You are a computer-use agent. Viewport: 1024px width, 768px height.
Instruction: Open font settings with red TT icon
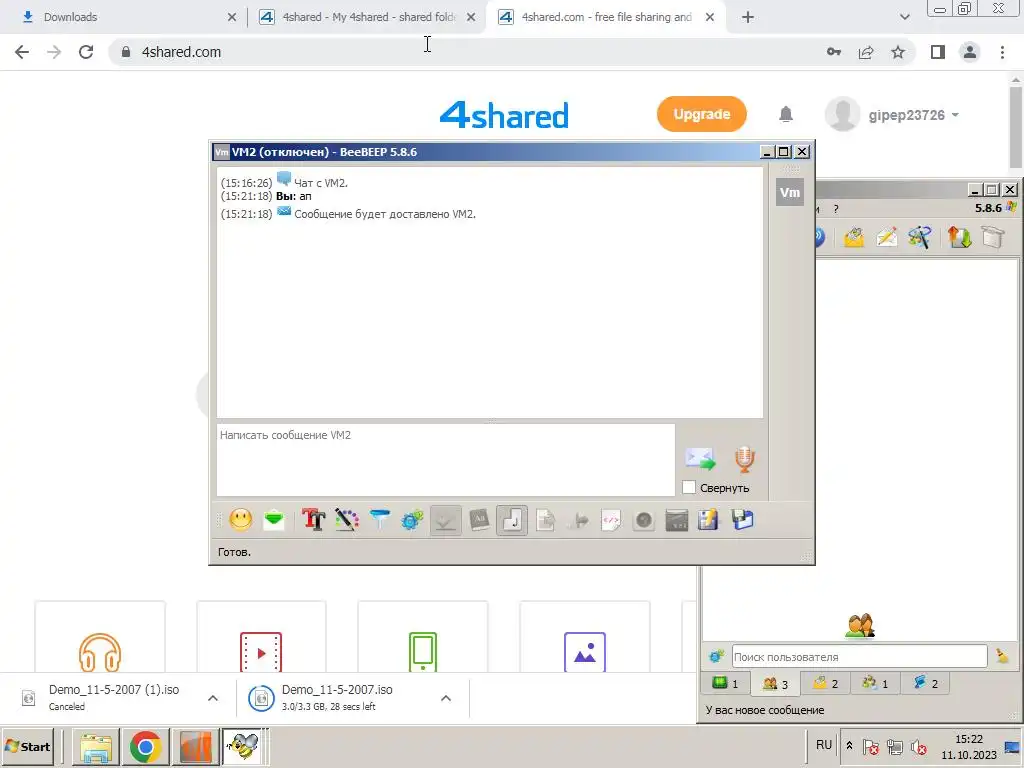313,520
